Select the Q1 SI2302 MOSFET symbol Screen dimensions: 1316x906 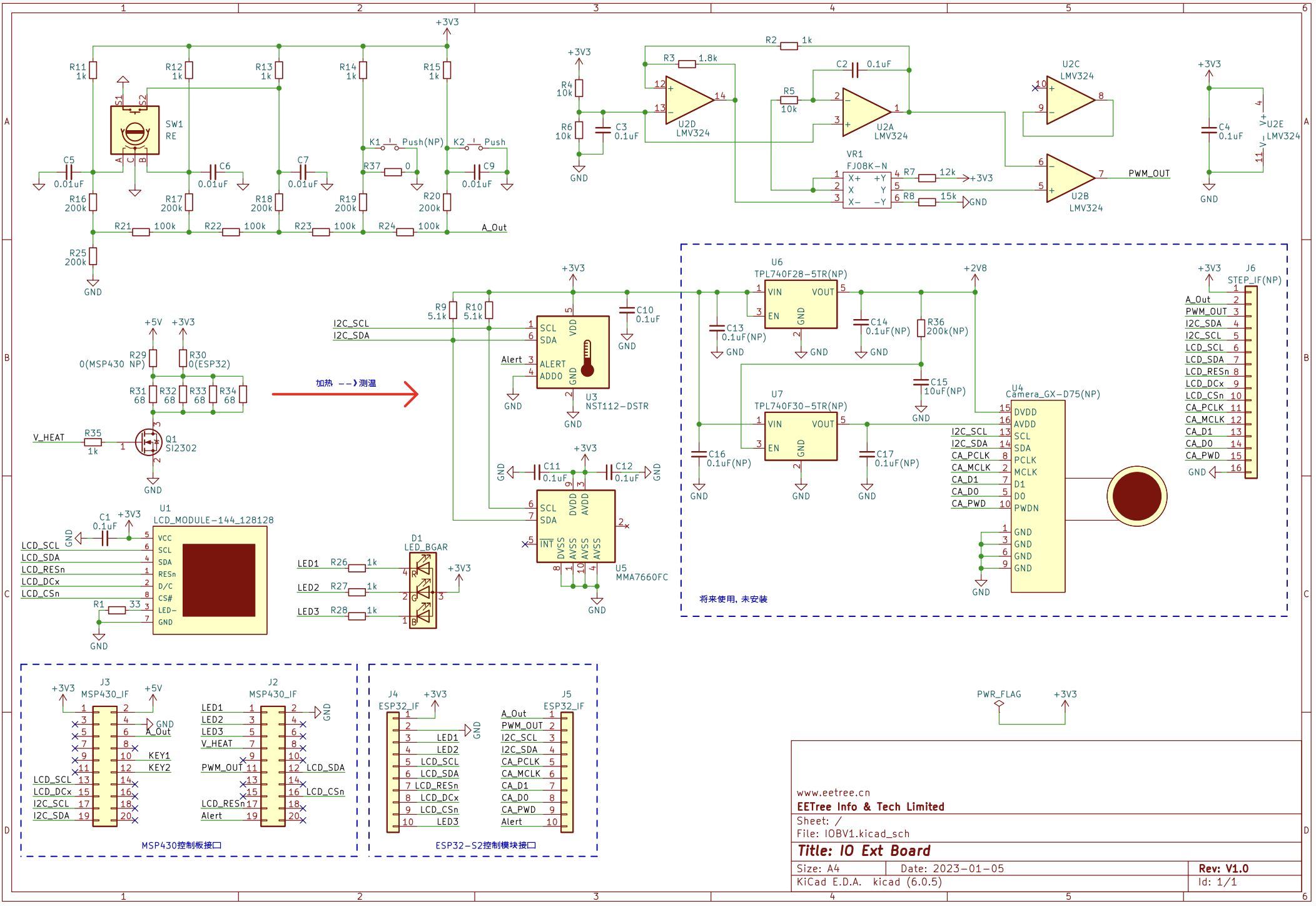tap(149, 442)
